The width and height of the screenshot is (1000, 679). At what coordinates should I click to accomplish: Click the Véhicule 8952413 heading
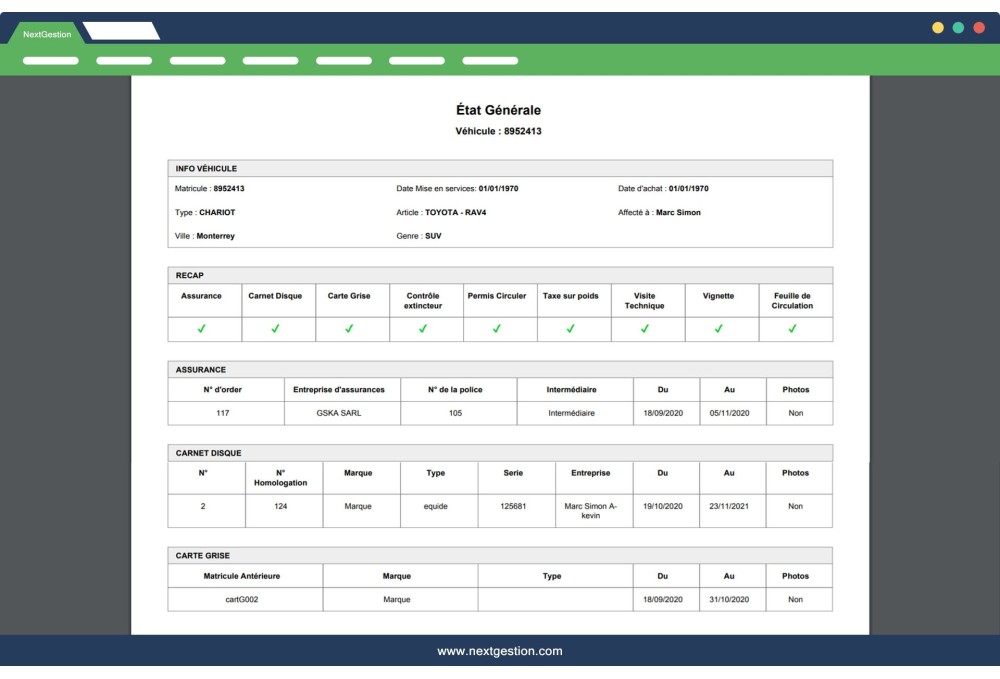click(x=500, y=133)
